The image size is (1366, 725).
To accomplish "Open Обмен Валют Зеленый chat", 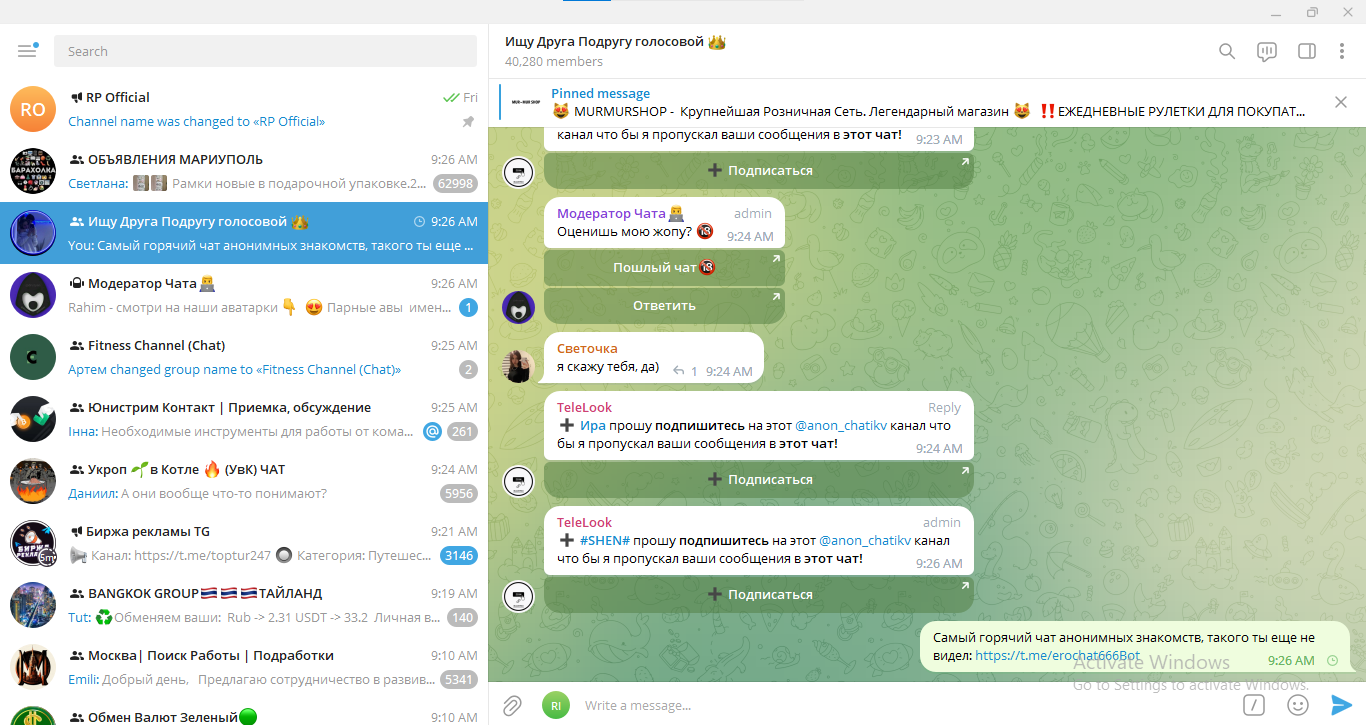I will click(x=244, y=712).
